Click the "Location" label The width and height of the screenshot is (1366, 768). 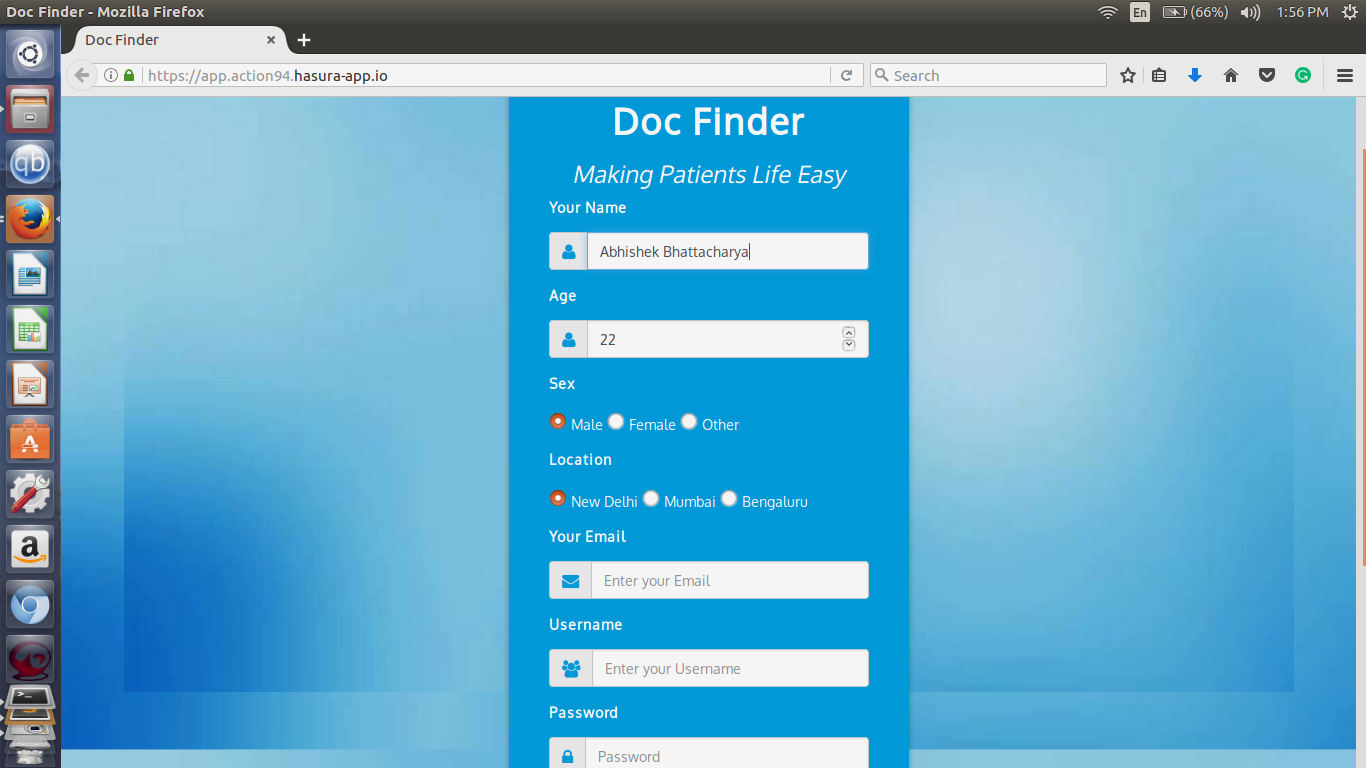pos(580,460)
